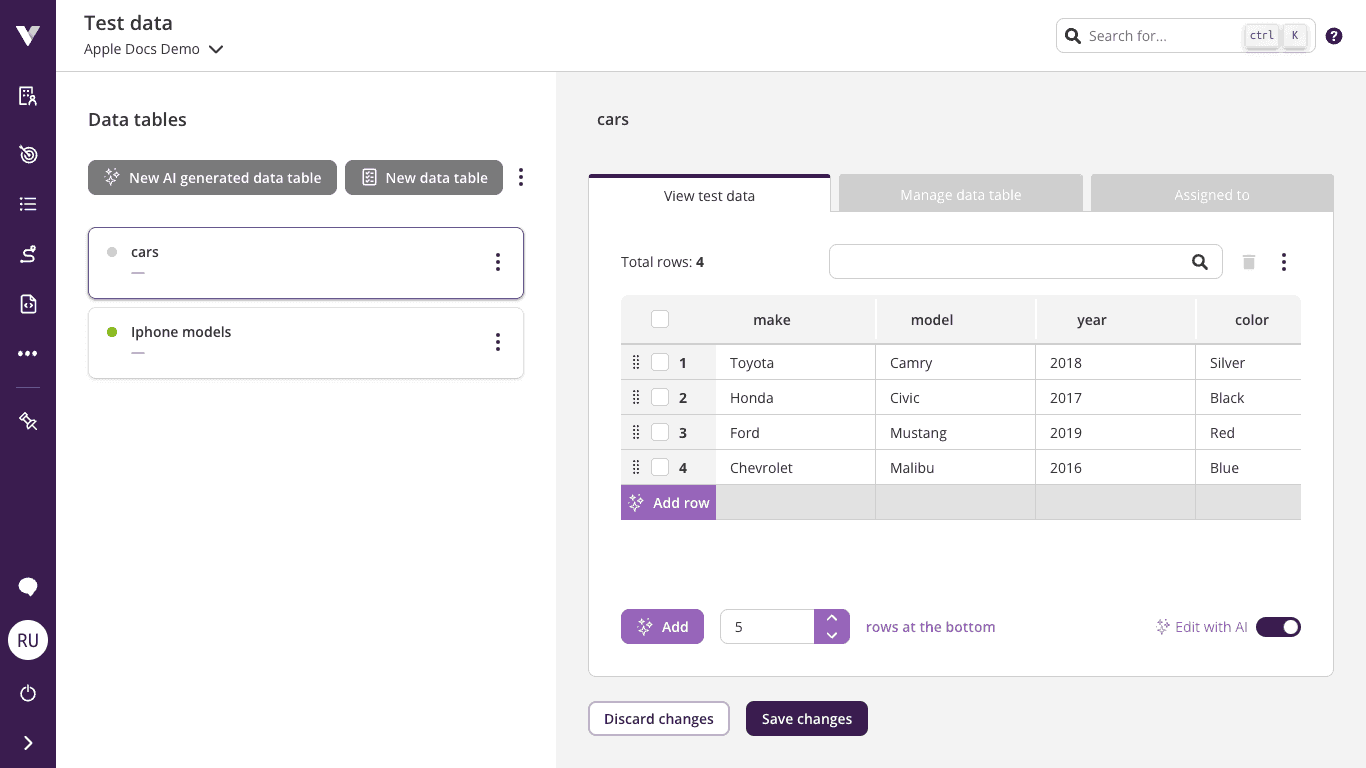Select the target/goals icon in the sidebar
This screenshot has height=768, width=1366.
point(28,154)
